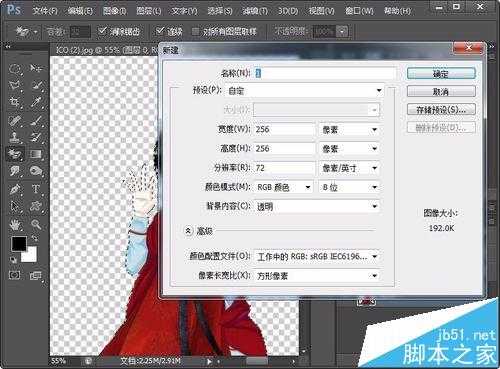
Task: Toggle Quick Mask mode
Action: click(x=15, y=275)
